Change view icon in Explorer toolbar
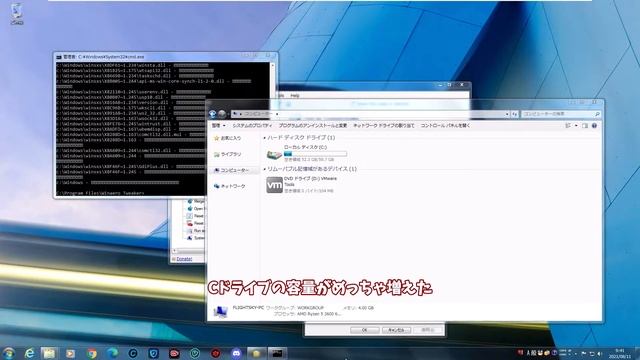Viewport: 640px width, 360px height. pyautogui.click(x=568, y=126)
